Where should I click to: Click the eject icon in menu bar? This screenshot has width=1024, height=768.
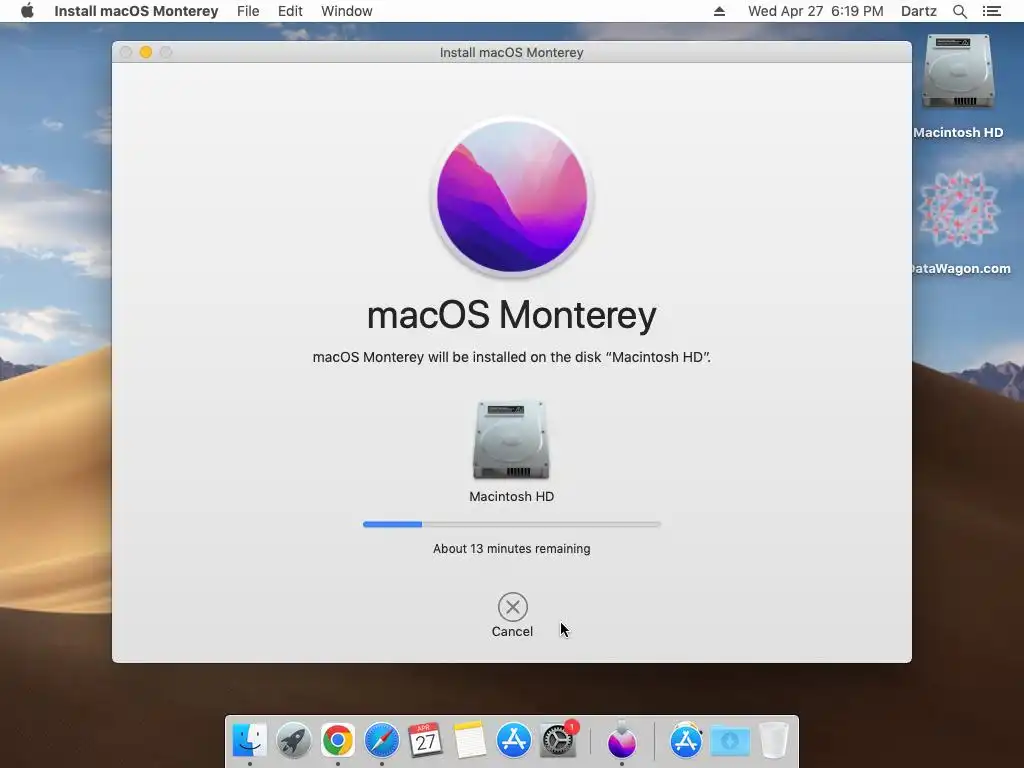point(719,11)
